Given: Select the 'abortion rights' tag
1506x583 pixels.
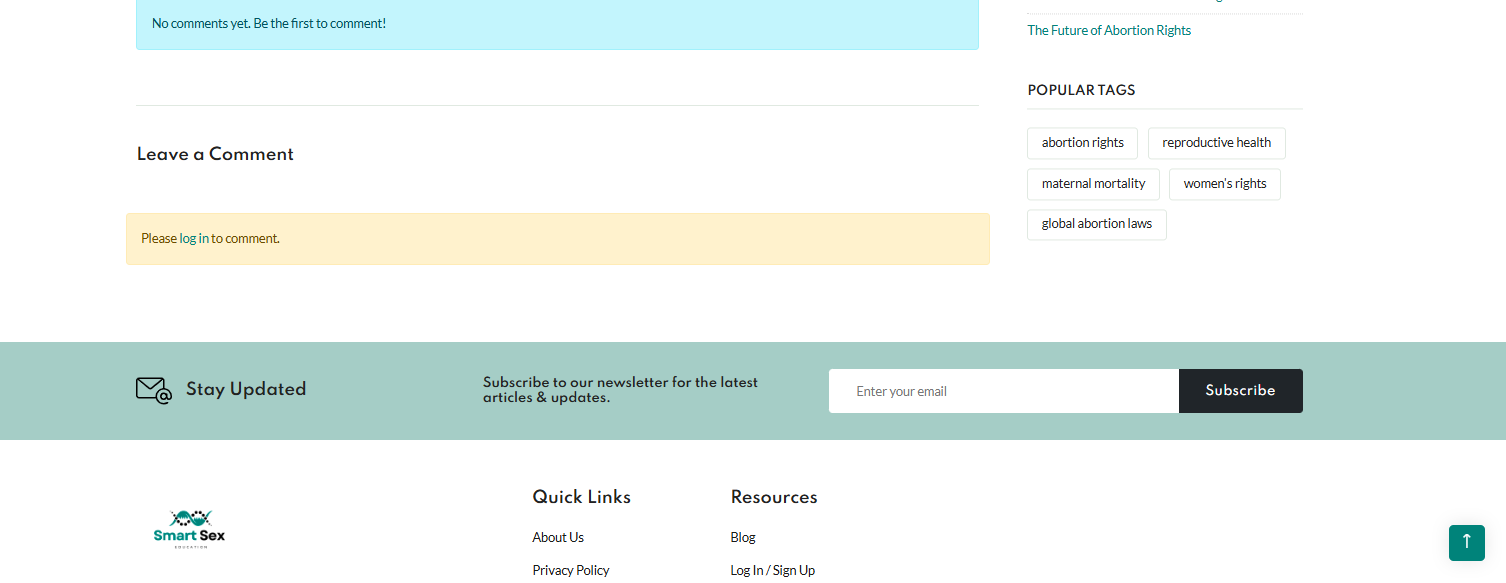Looking at the screenshot, I should click(x=1082, y=142).
